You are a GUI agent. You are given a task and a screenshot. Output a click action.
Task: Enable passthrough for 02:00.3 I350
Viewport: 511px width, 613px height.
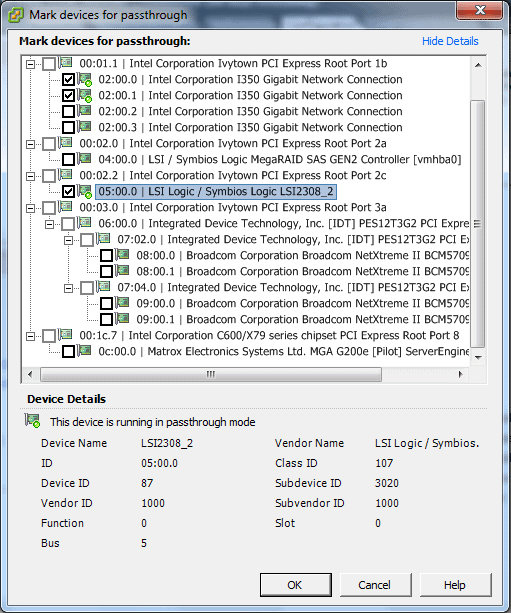point(68,127)
